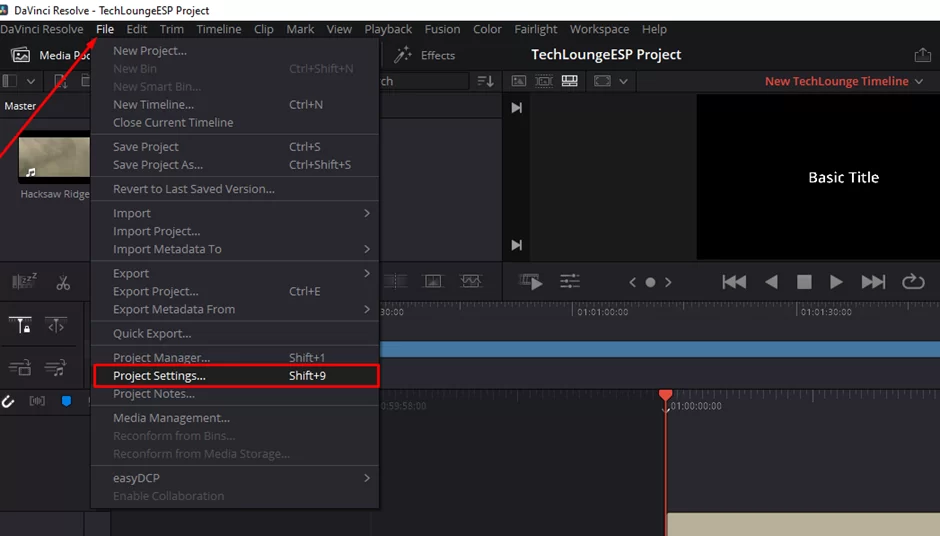
Task: Click the ripple overwrite edit icon
Action: pyautogui.click(x=471, y=281)
